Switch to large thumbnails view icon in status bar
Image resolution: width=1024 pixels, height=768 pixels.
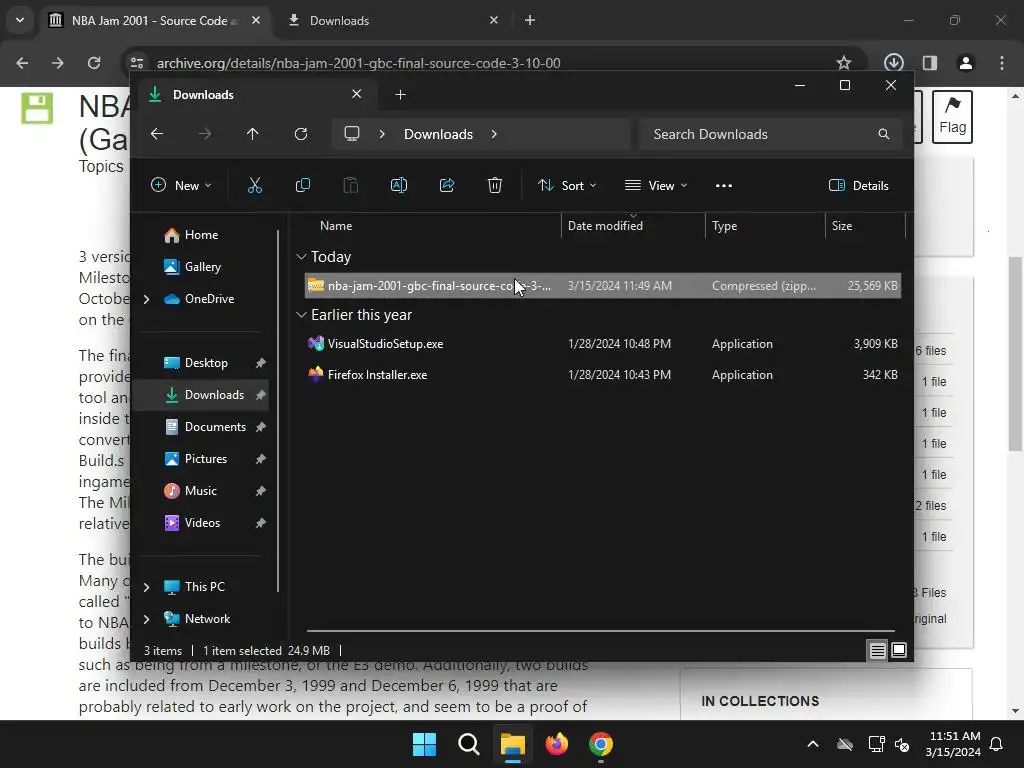click(899, 650)
